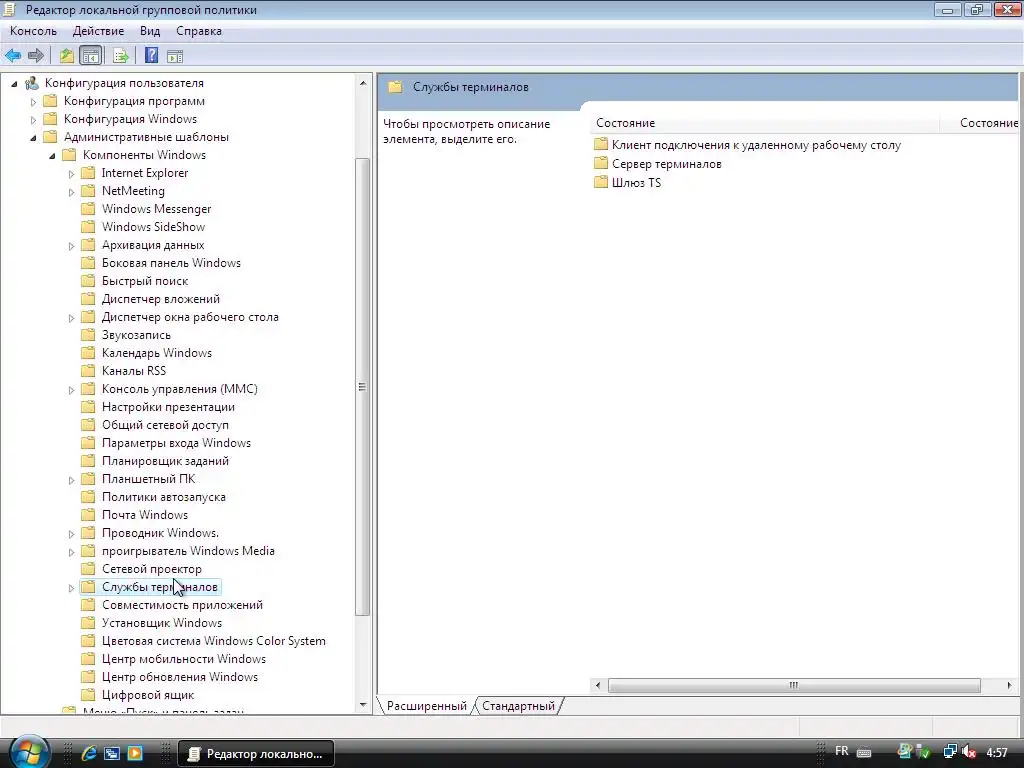Select Windows Messenger folder
This screenshot has height=768, width=1024.
coord(156,209)
